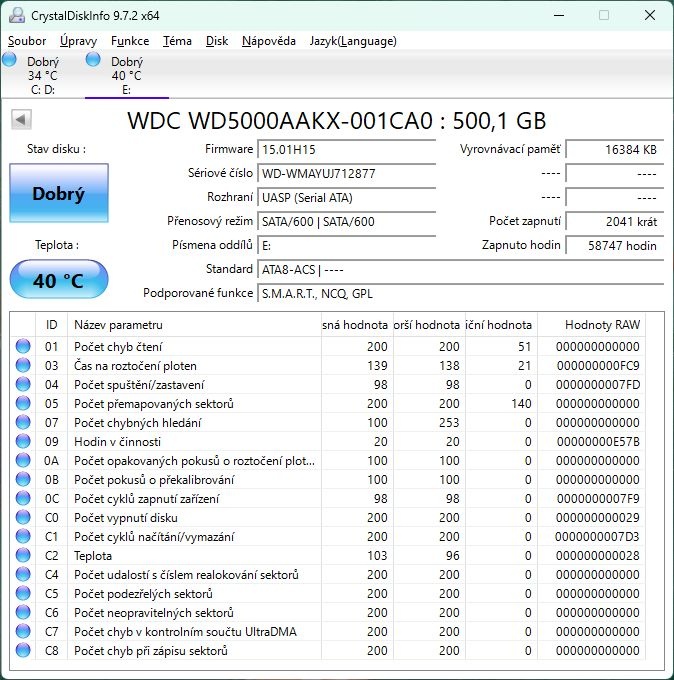This screenshot has height=680, width=674.
Task: Click the Vyrovnávací paměť value 16384 KB
Action: pyautogui.click(x=615, y=150)
